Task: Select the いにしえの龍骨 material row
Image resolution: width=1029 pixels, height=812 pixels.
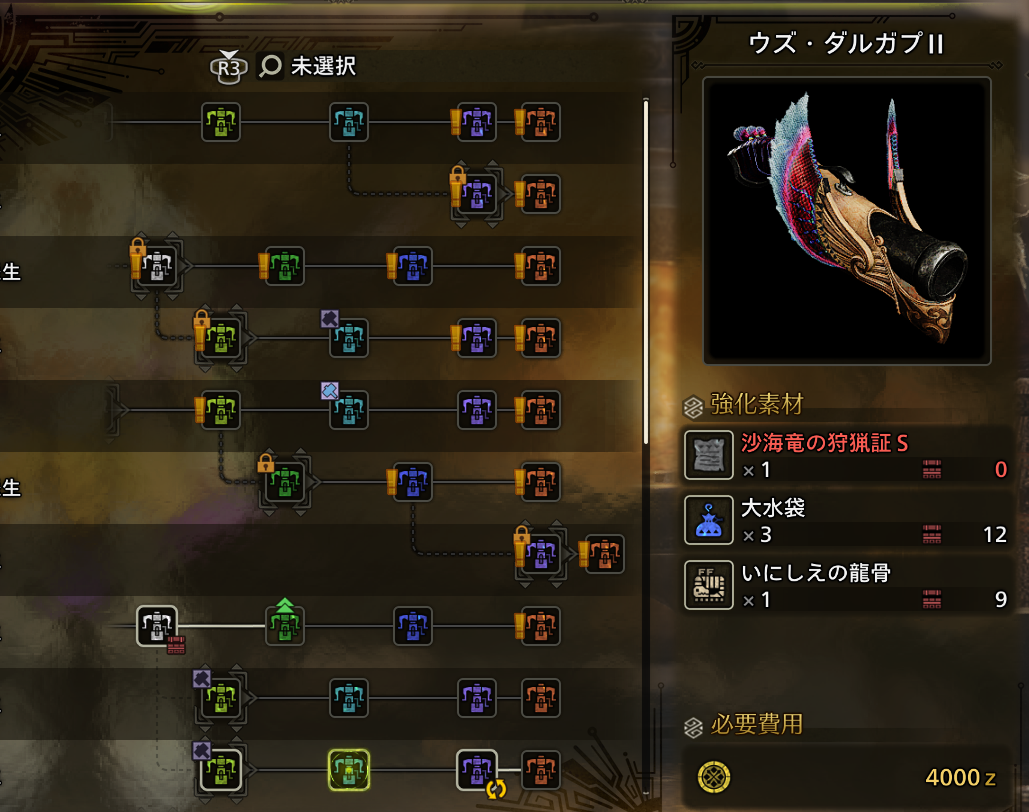Action: (x=846, y=585)
